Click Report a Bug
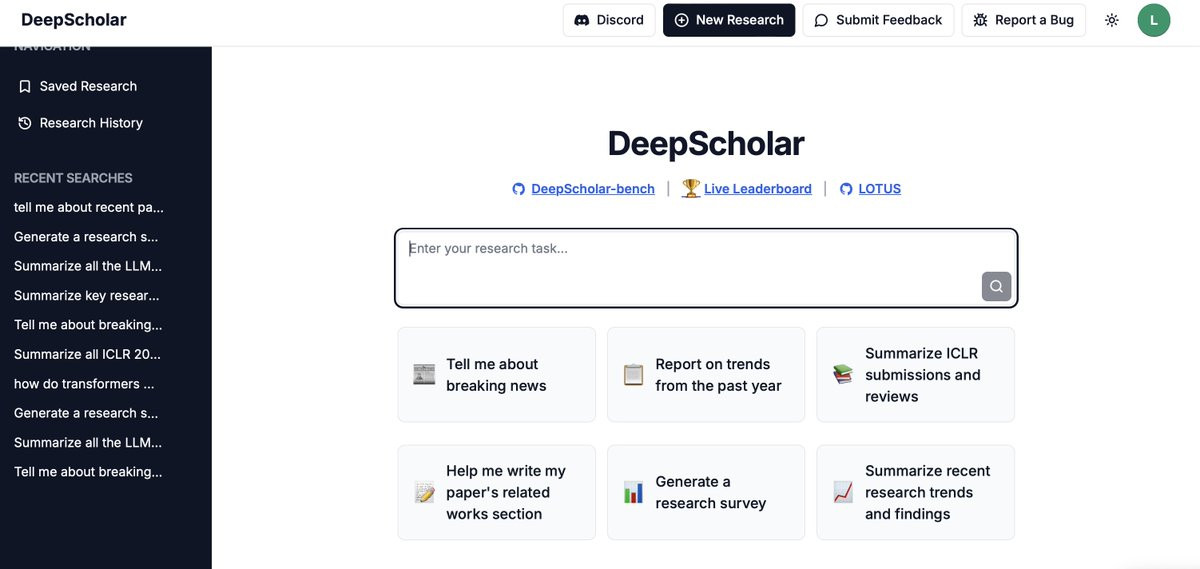The width and height of the screenshot is (1200, 569). click(1023, 20)
